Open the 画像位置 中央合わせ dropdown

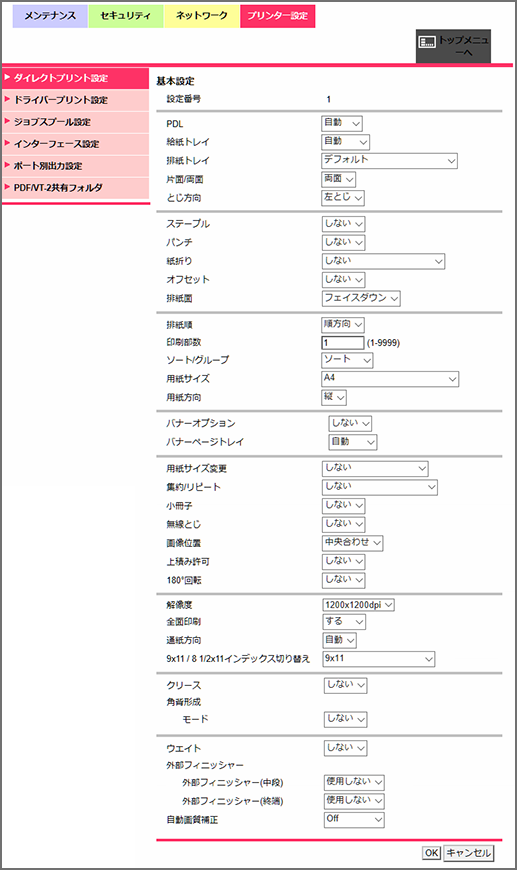(x=352, y=543)
